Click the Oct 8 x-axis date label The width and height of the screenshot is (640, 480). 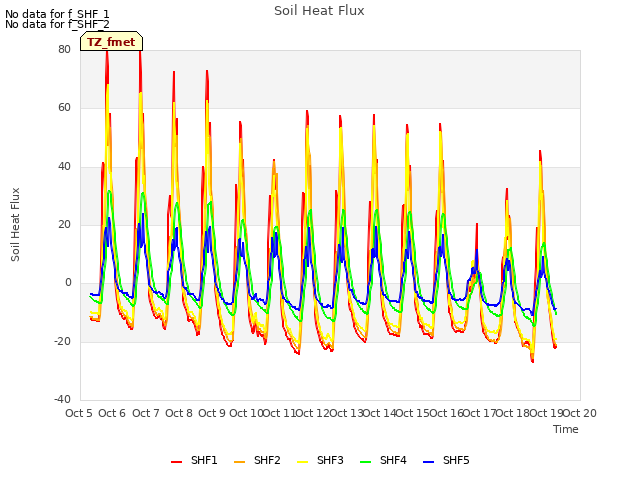(x=179, y=413)
